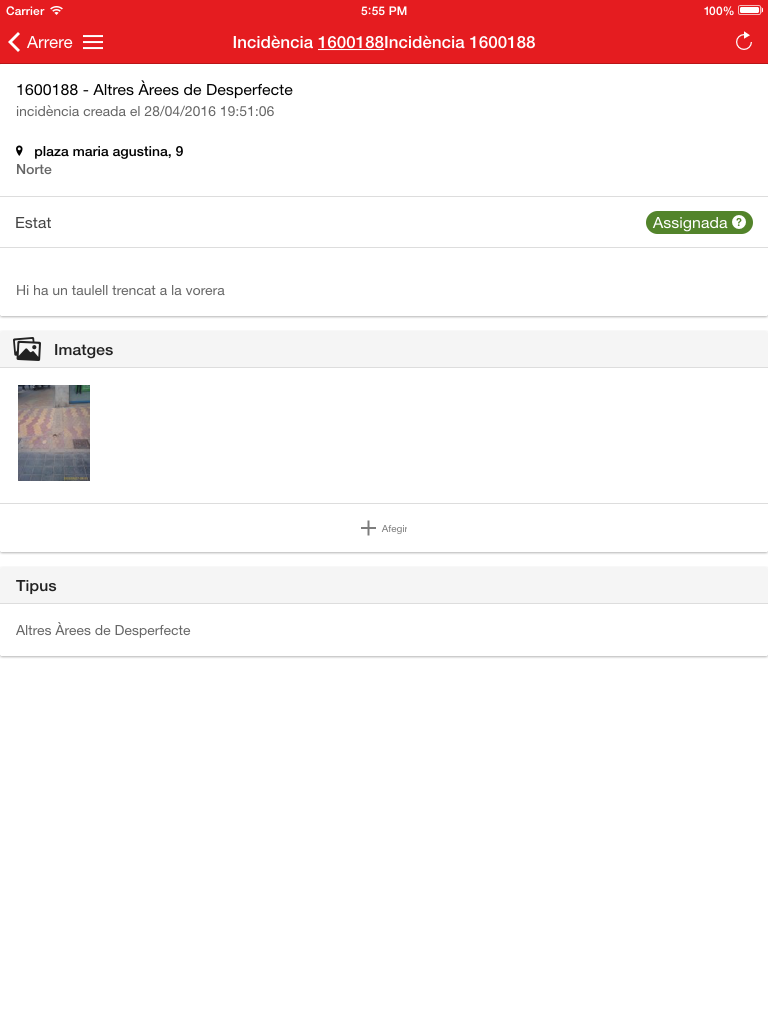768x1024 pixels.
Task: Refresh the incident with the reload icon
Action: click(744, 42)
